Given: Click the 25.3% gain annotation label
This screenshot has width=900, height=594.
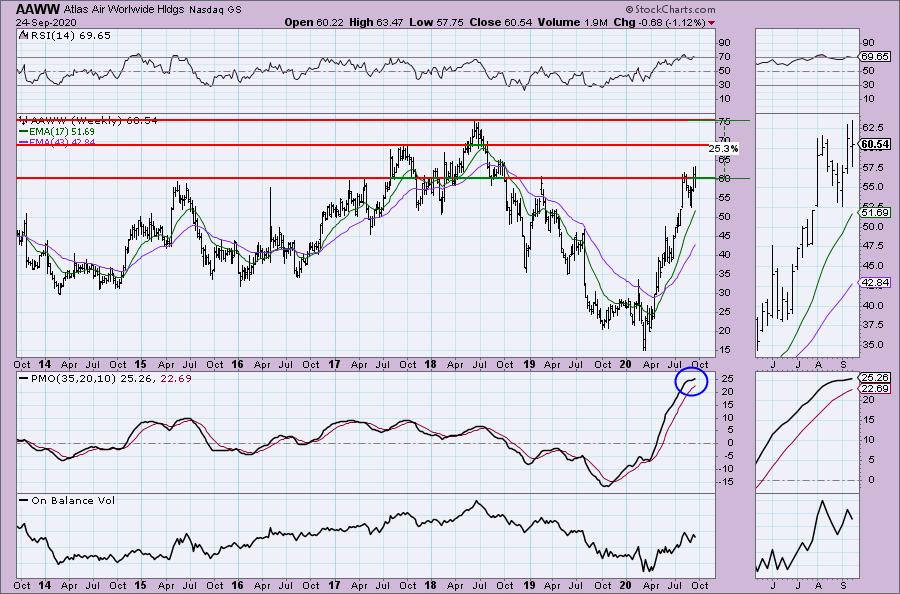Looking at the screenshot, I should [x=723, y=149].
